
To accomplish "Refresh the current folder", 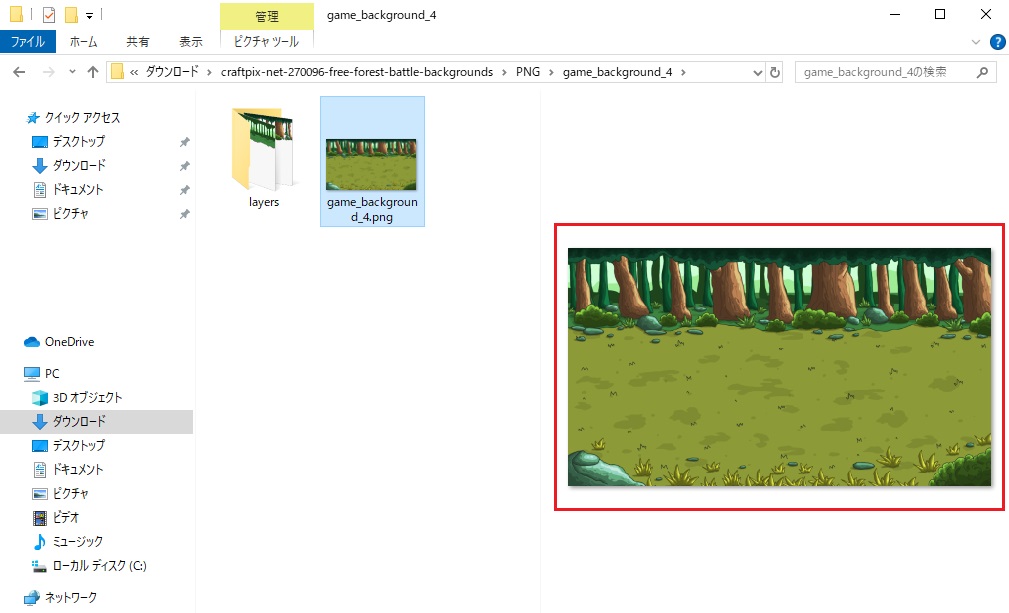I will point(775,72).
